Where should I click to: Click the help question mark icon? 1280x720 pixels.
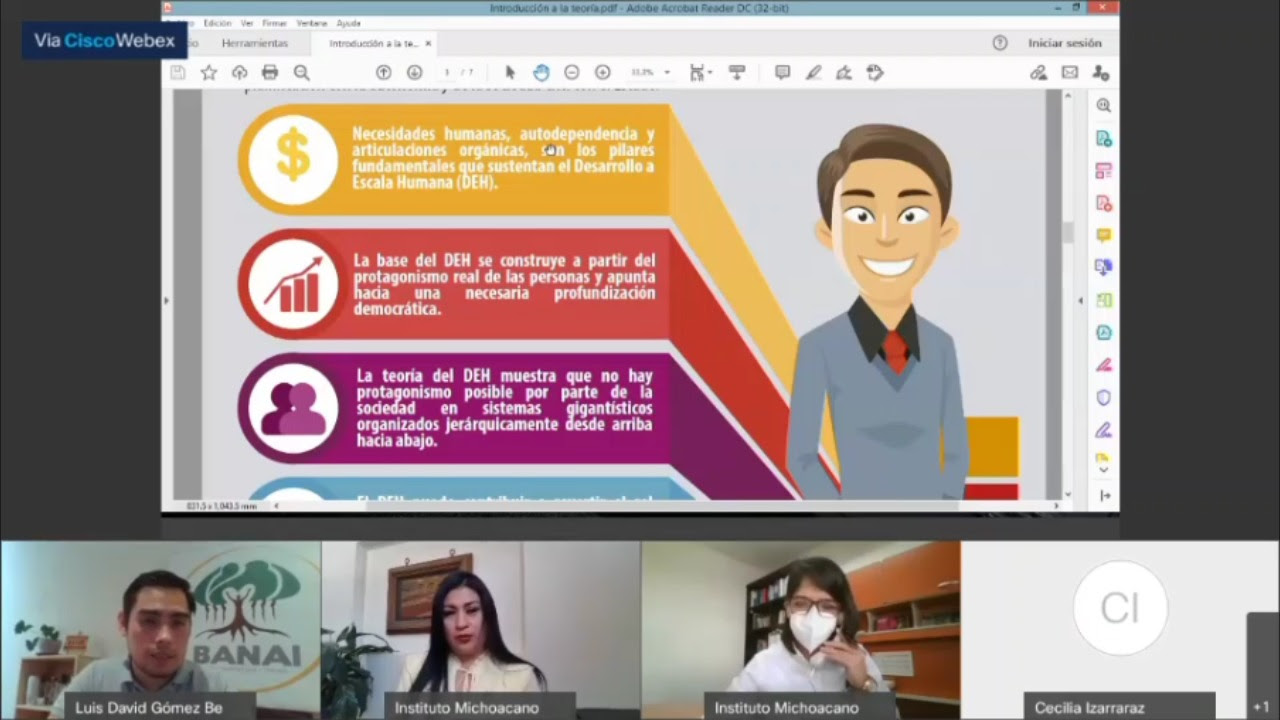coord(1000,43)
